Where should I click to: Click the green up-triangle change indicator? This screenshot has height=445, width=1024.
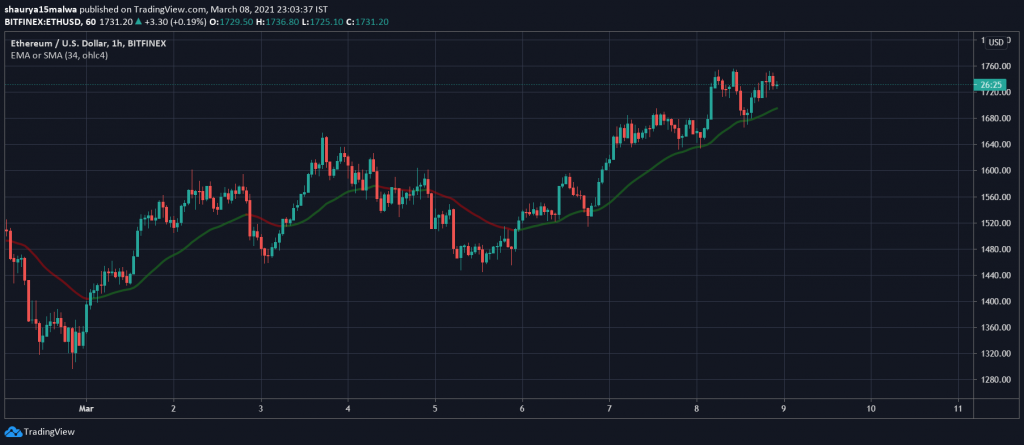point(138,21)
